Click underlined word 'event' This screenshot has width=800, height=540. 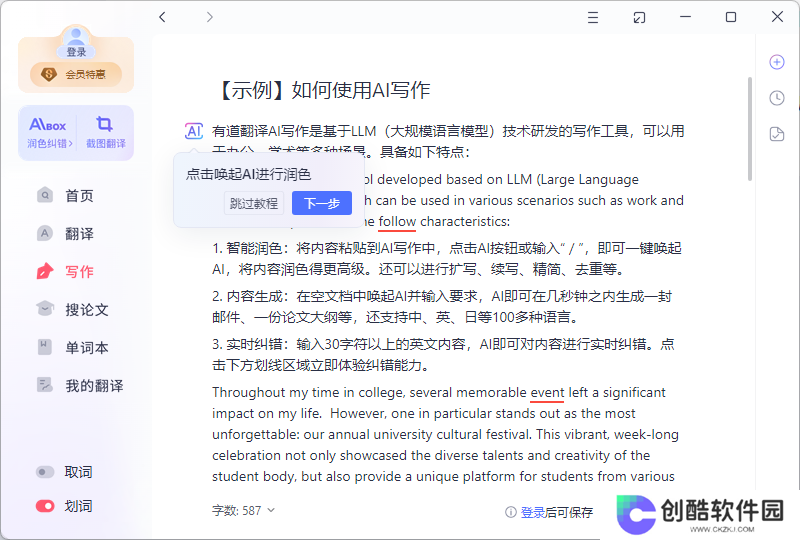coord(547,392)
